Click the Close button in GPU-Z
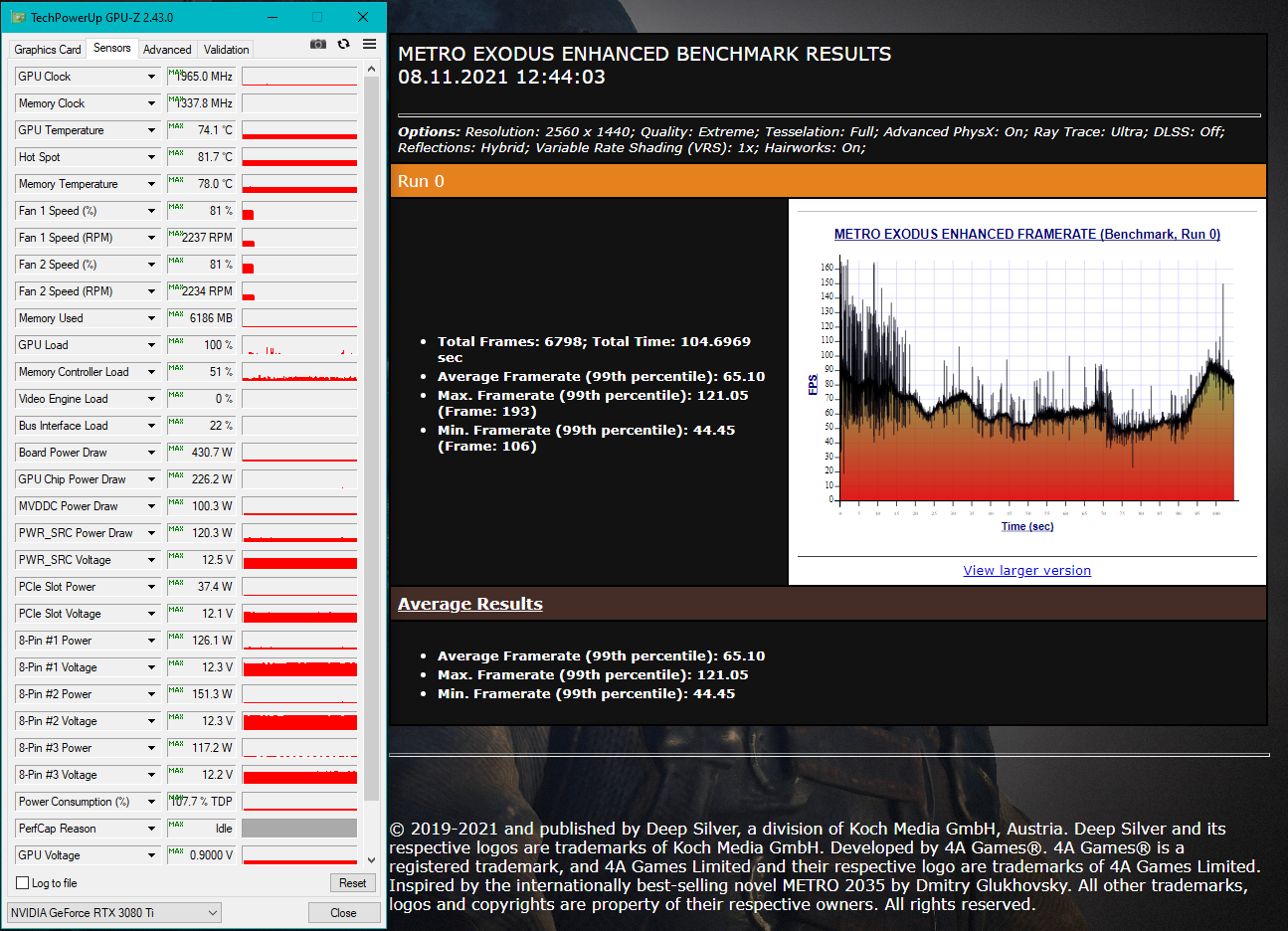 coord(343,913)
